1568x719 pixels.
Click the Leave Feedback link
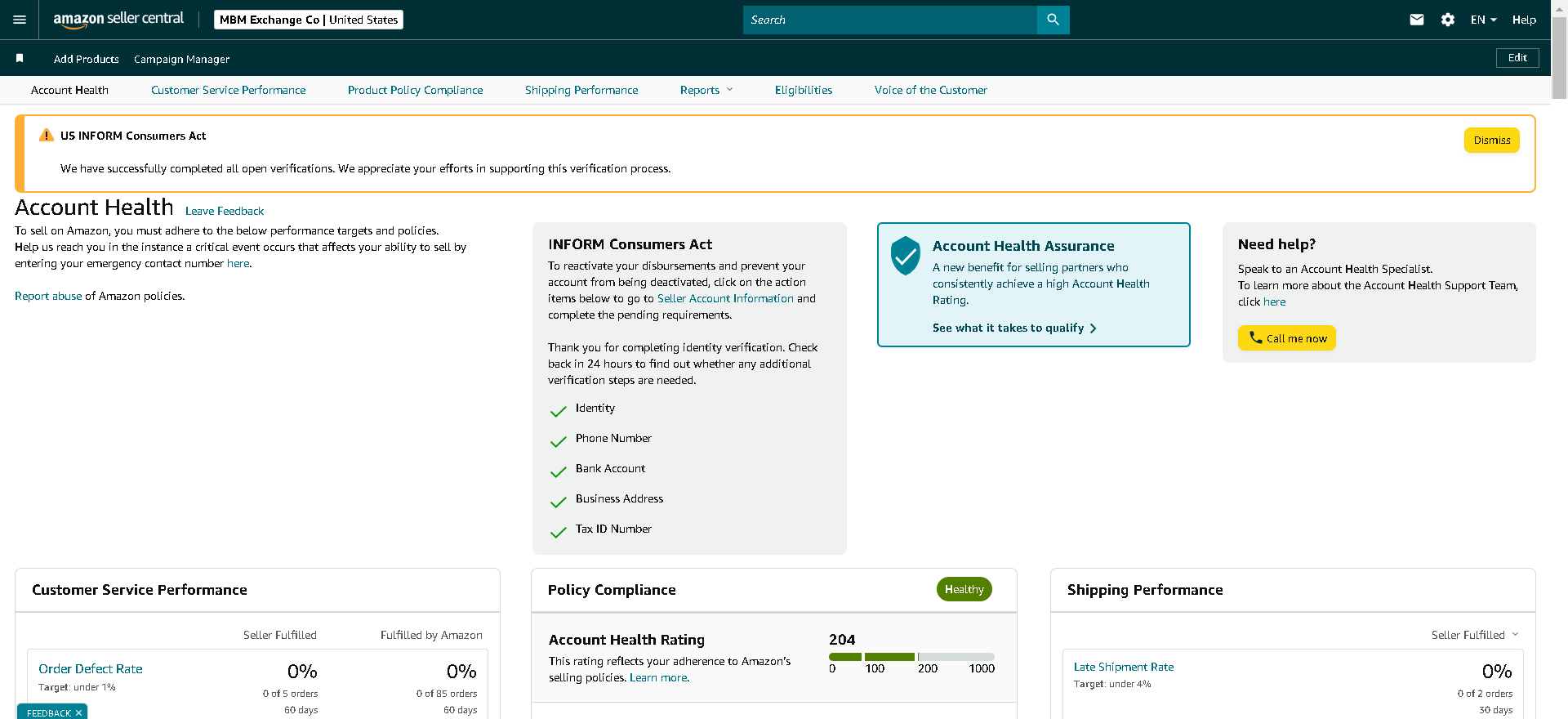click(x=225, y=211)
